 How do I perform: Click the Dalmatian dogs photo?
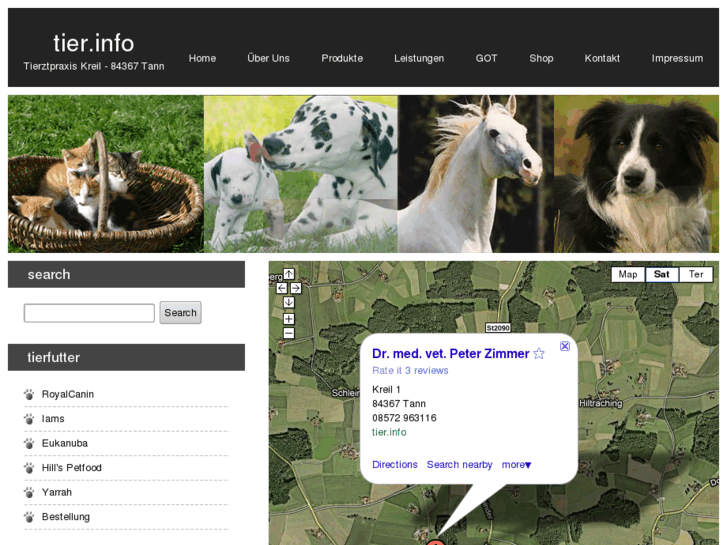[x=301, y=174]
